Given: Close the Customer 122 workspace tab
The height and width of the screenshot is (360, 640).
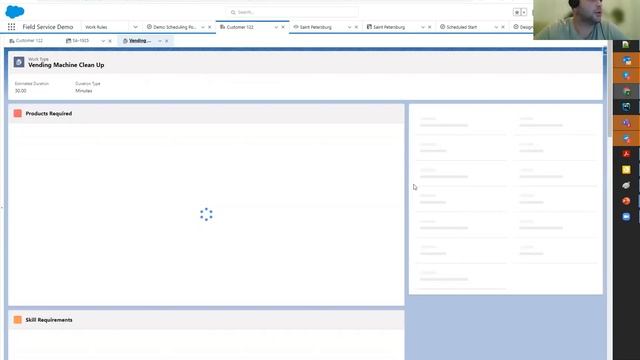Looking at the screenshot, I should pos(283,27).
